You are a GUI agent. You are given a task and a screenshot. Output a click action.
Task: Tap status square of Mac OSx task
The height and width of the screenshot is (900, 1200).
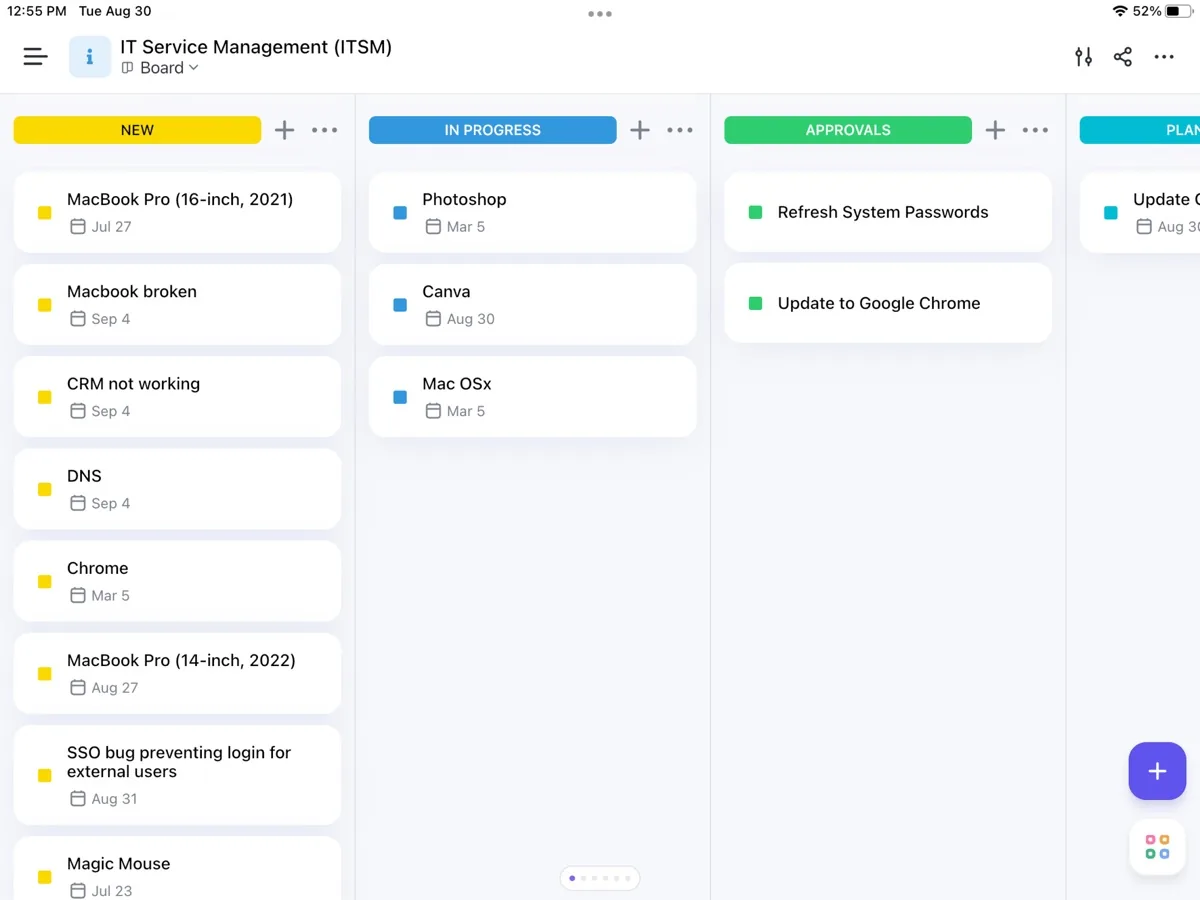click(x=400, y=397)
